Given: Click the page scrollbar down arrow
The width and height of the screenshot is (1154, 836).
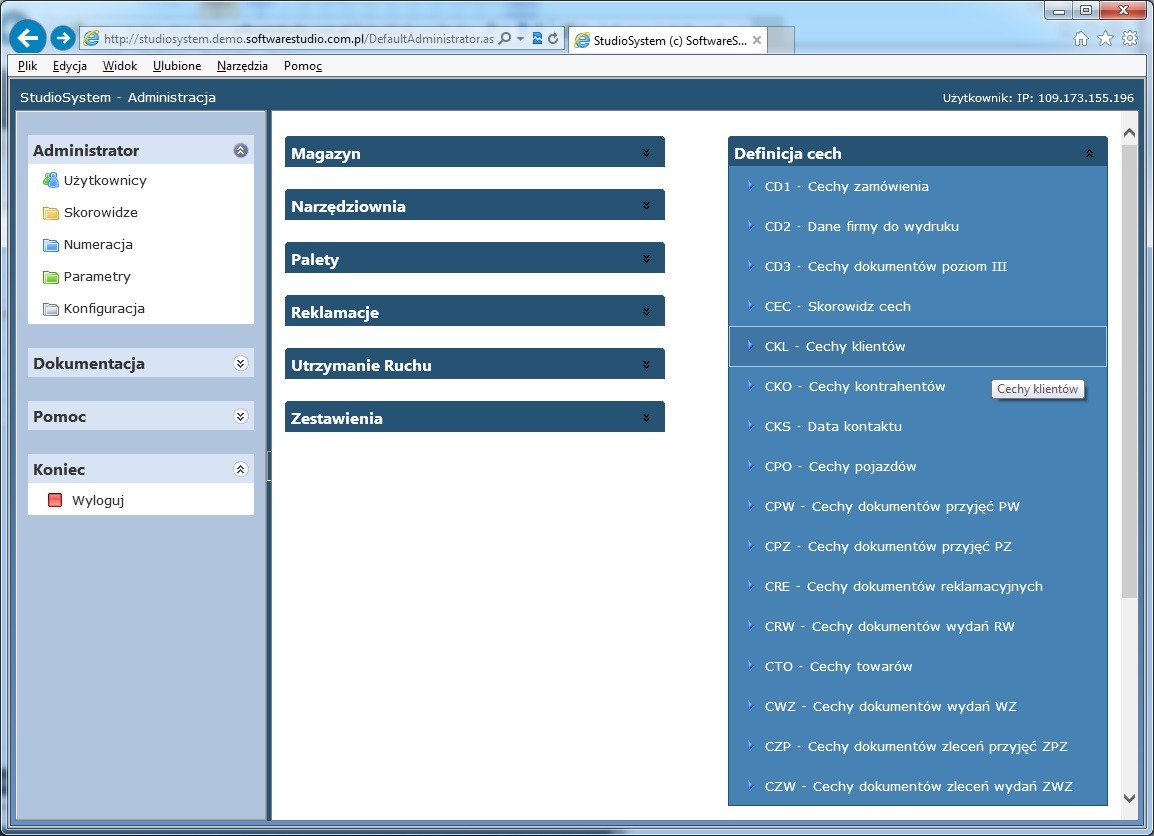Looking at the screenshot, I should click(1130, 798).
